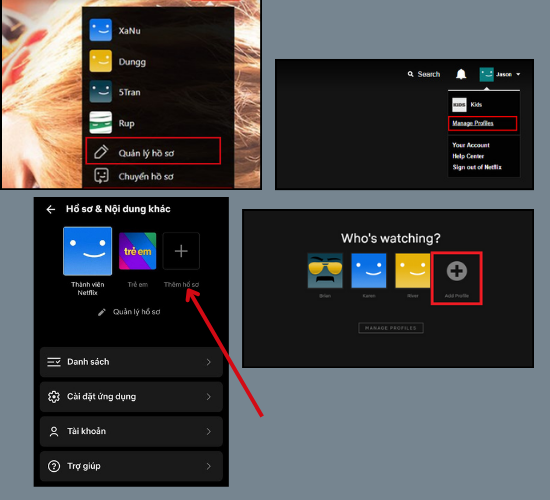This screenshot has height=500, width=550.
Task: Click the Search label text
Action: [429, 74]
